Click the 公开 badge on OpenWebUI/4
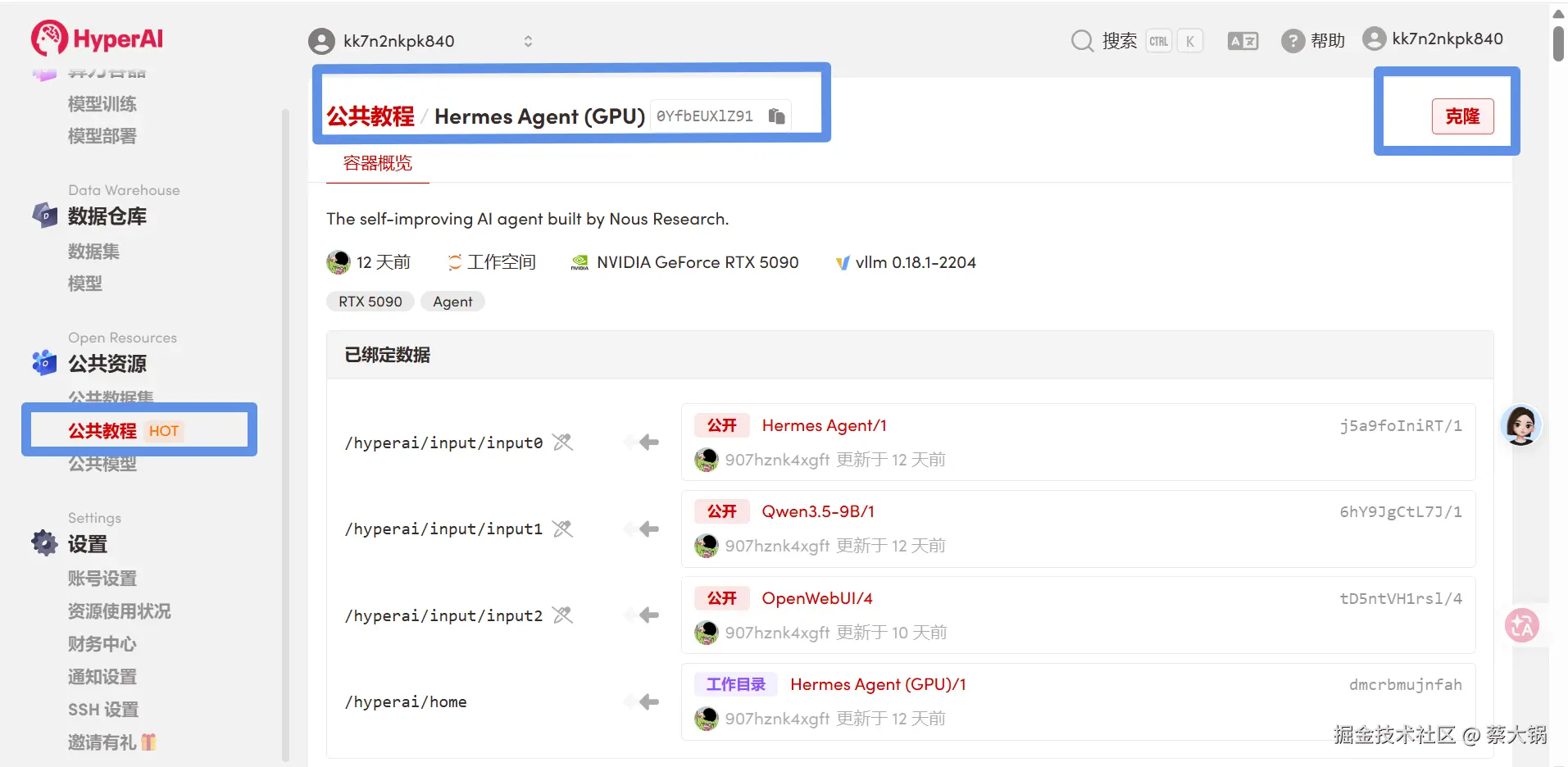The height and width of the screenshot is (767, 1568). coord(722,598)
